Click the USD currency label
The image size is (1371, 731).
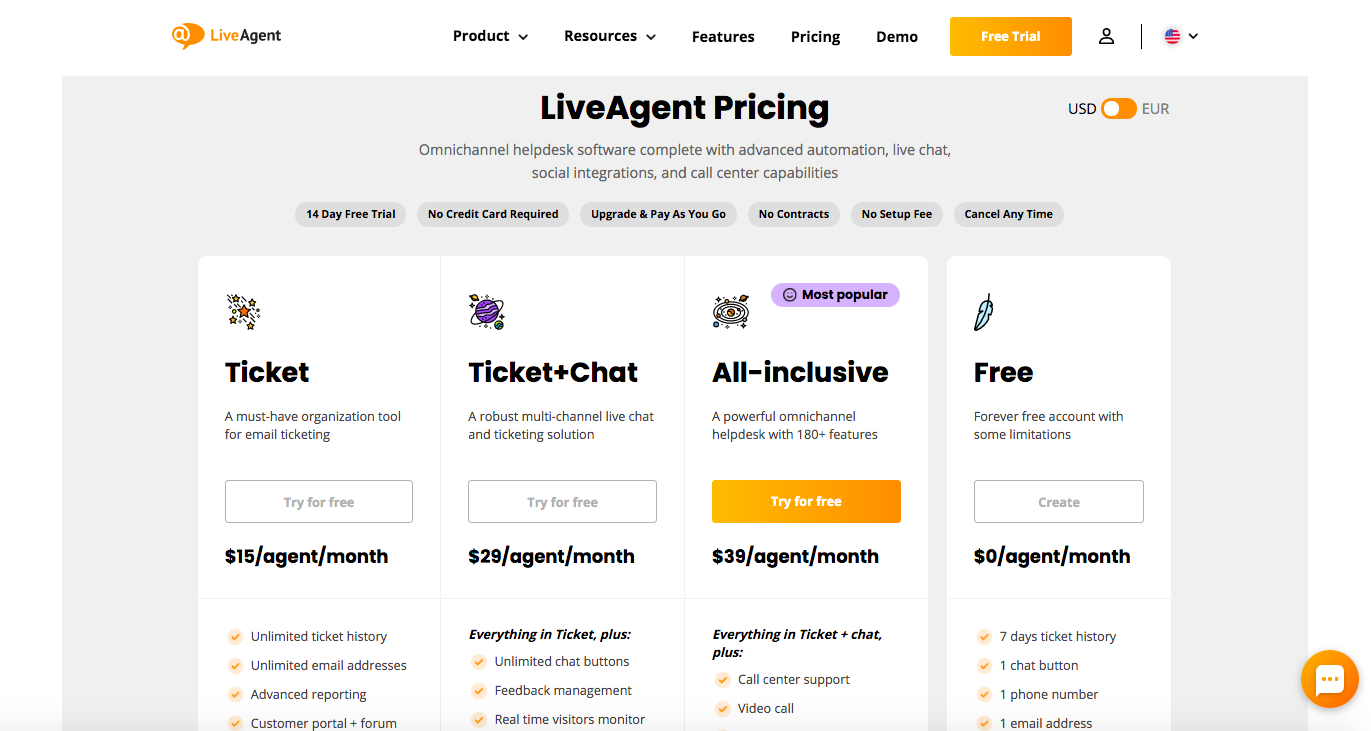[1082, 109]
